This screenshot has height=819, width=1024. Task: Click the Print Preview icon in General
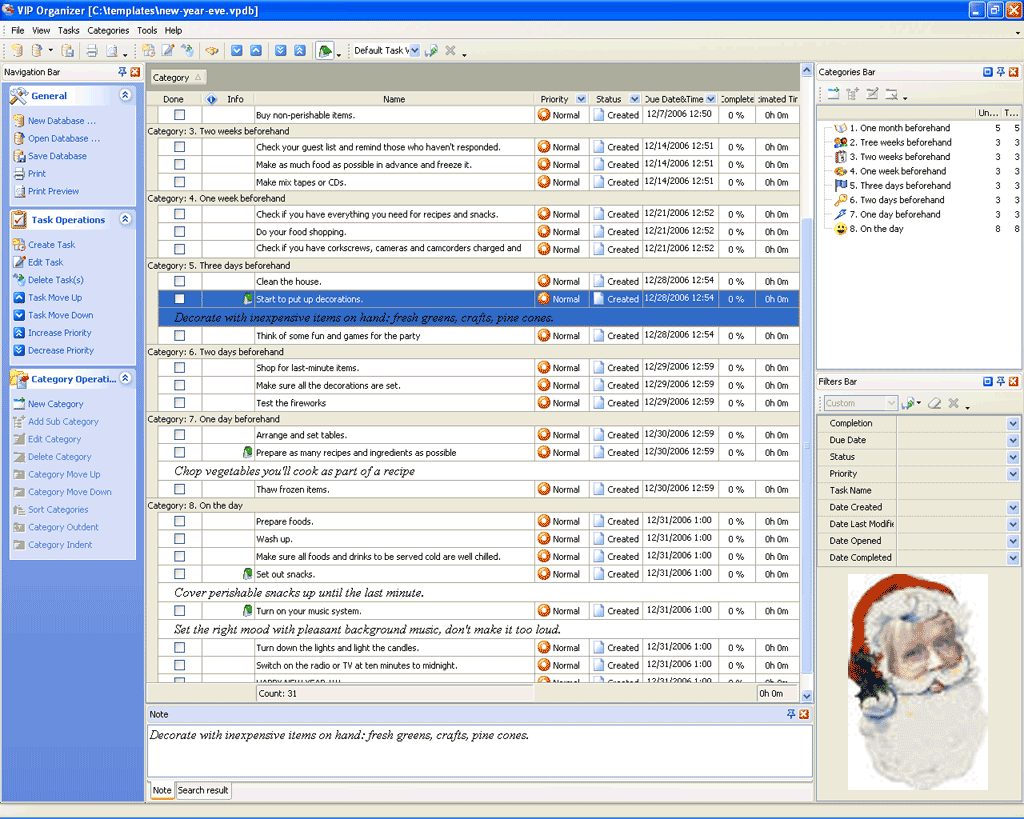(19, 191)
